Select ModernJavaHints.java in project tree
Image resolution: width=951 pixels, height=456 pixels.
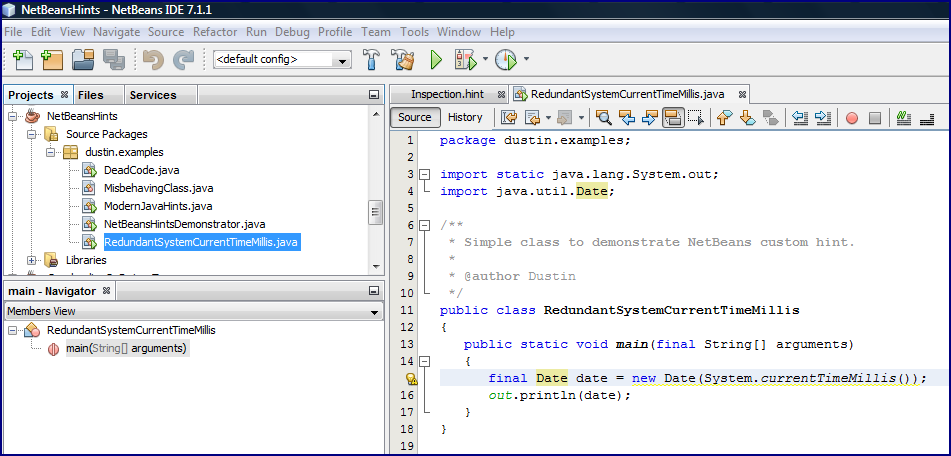tap(158, 206)
